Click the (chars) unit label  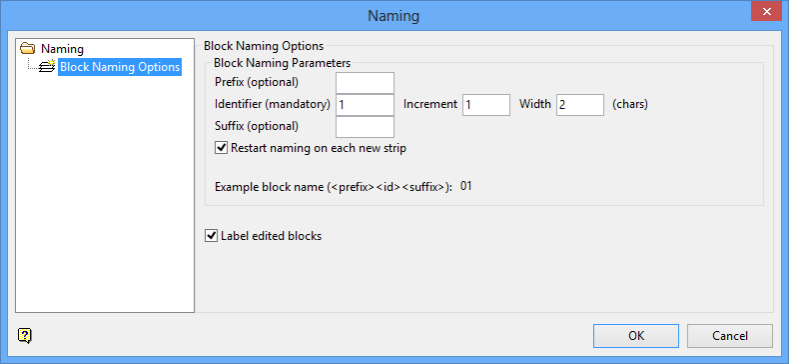(x=630, y=104)
